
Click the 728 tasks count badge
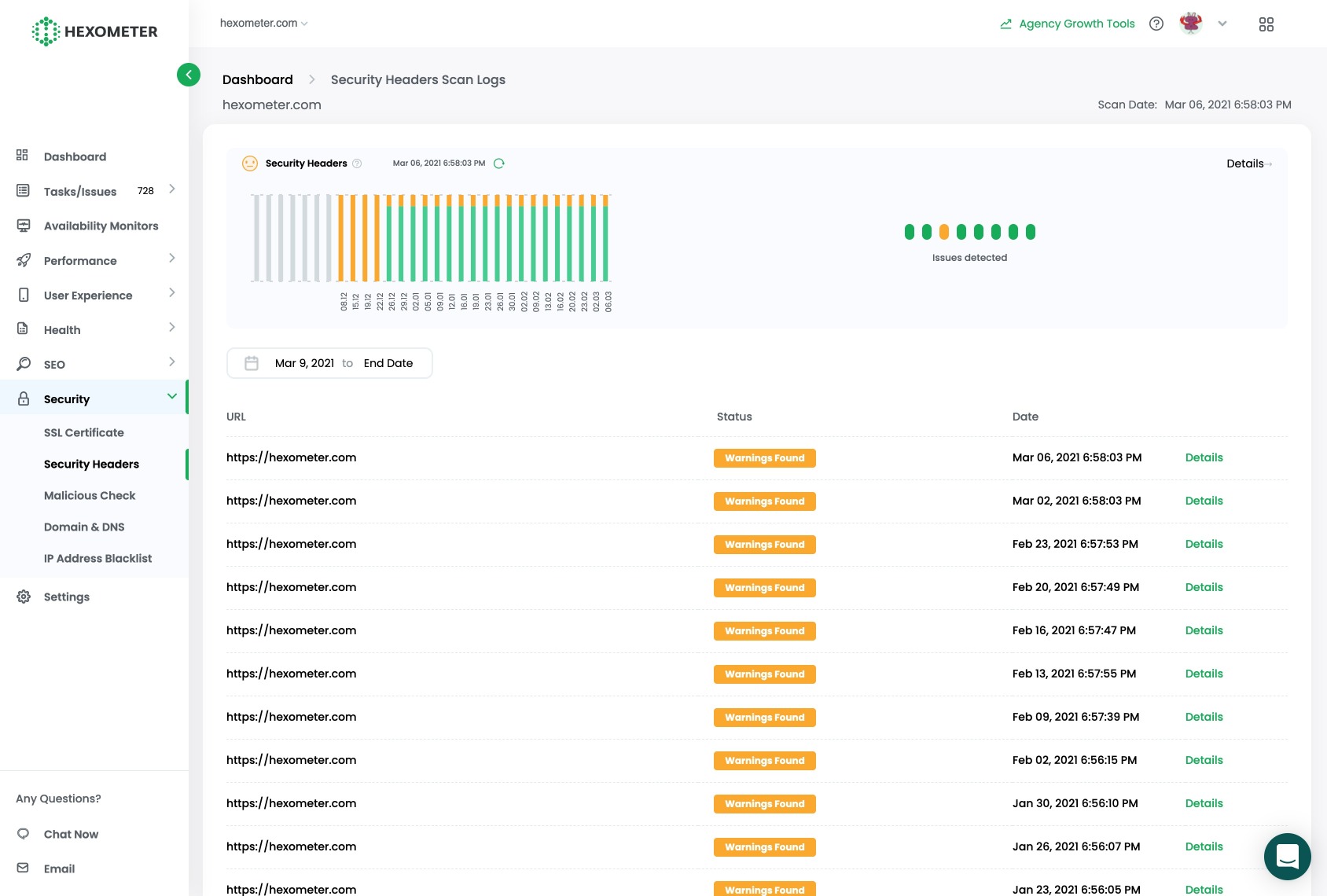click(145, 191)
